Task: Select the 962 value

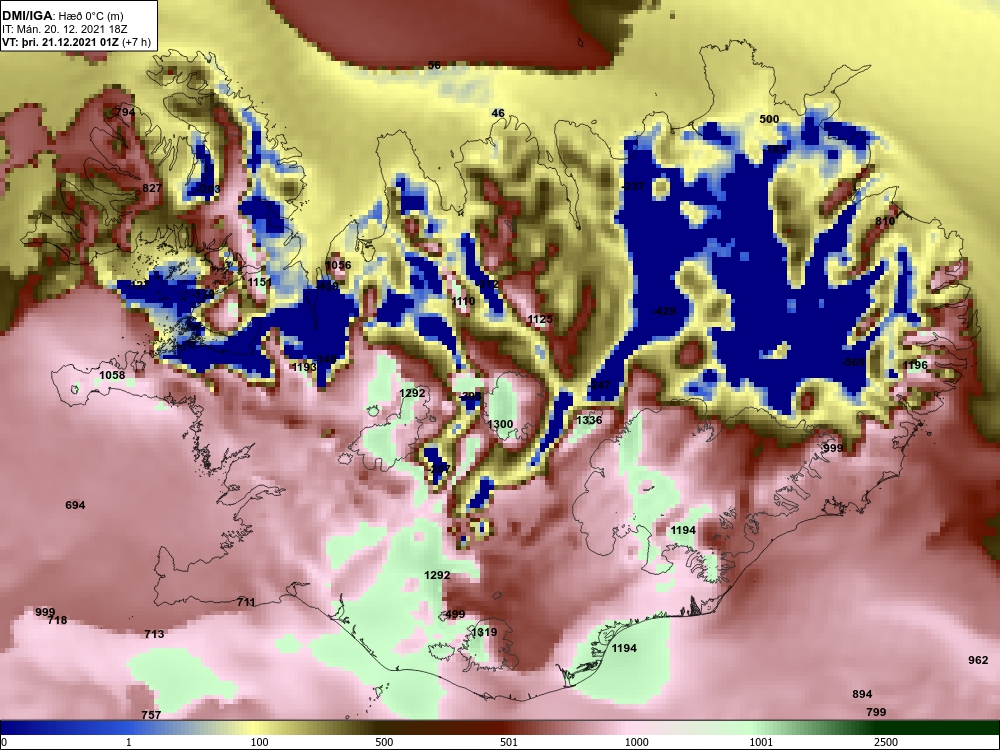Action: click(978, 660)
